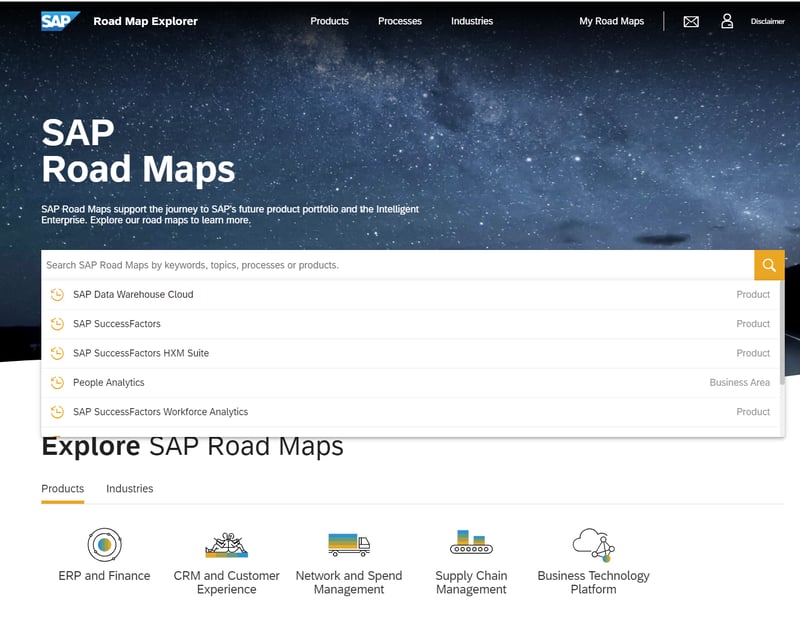Focus the Search SAP Road Maps input field

point(397,265)
